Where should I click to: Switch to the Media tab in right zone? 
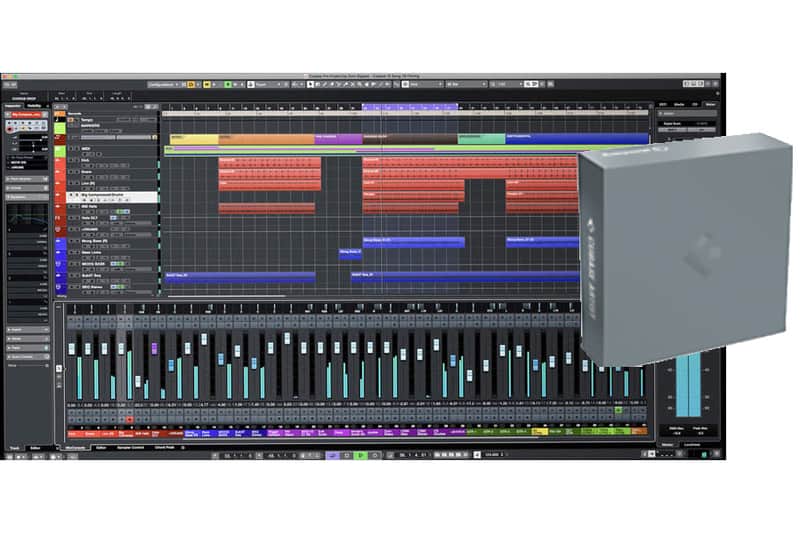coord(679,105)
